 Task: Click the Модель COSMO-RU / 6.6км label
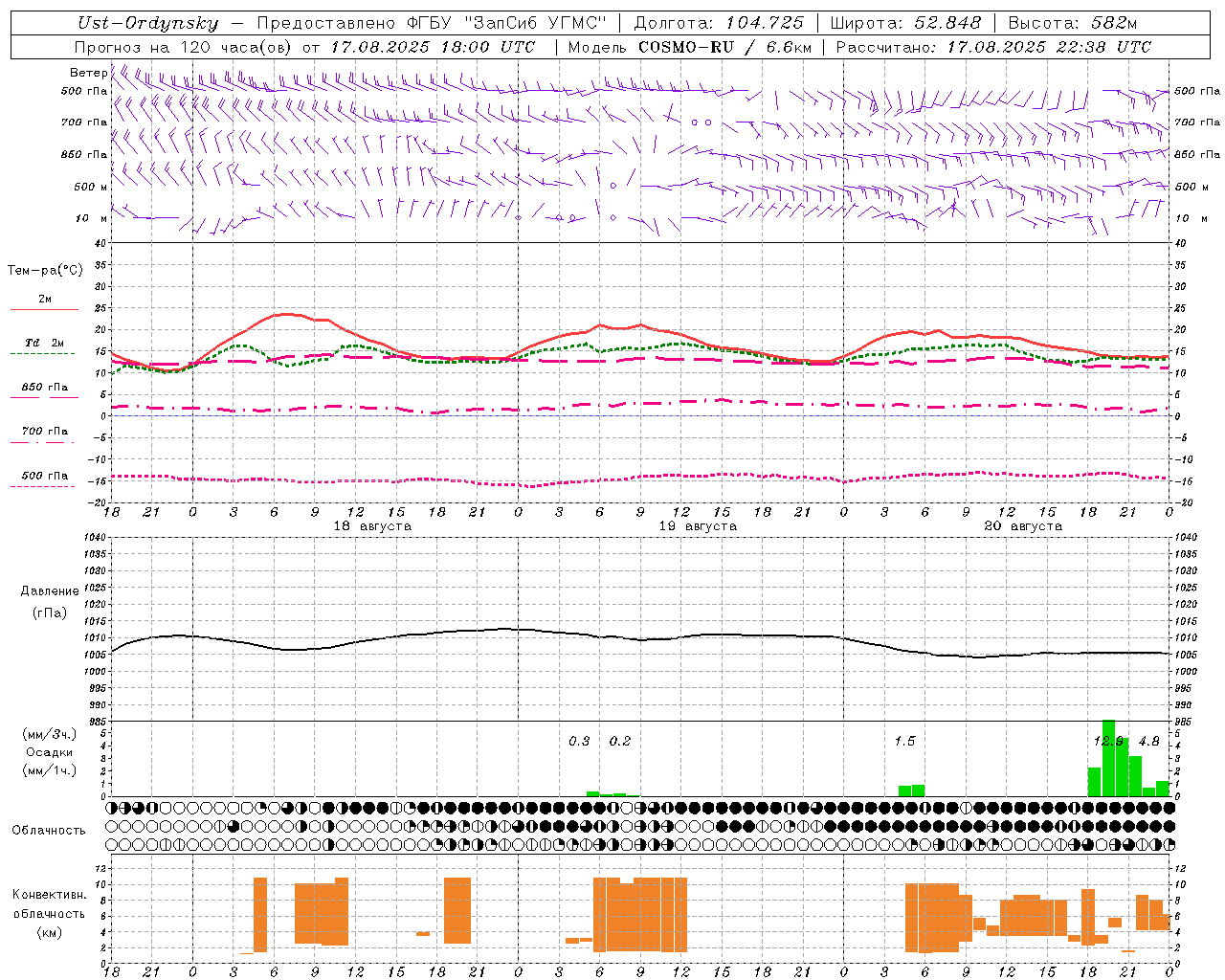point(690,47)
